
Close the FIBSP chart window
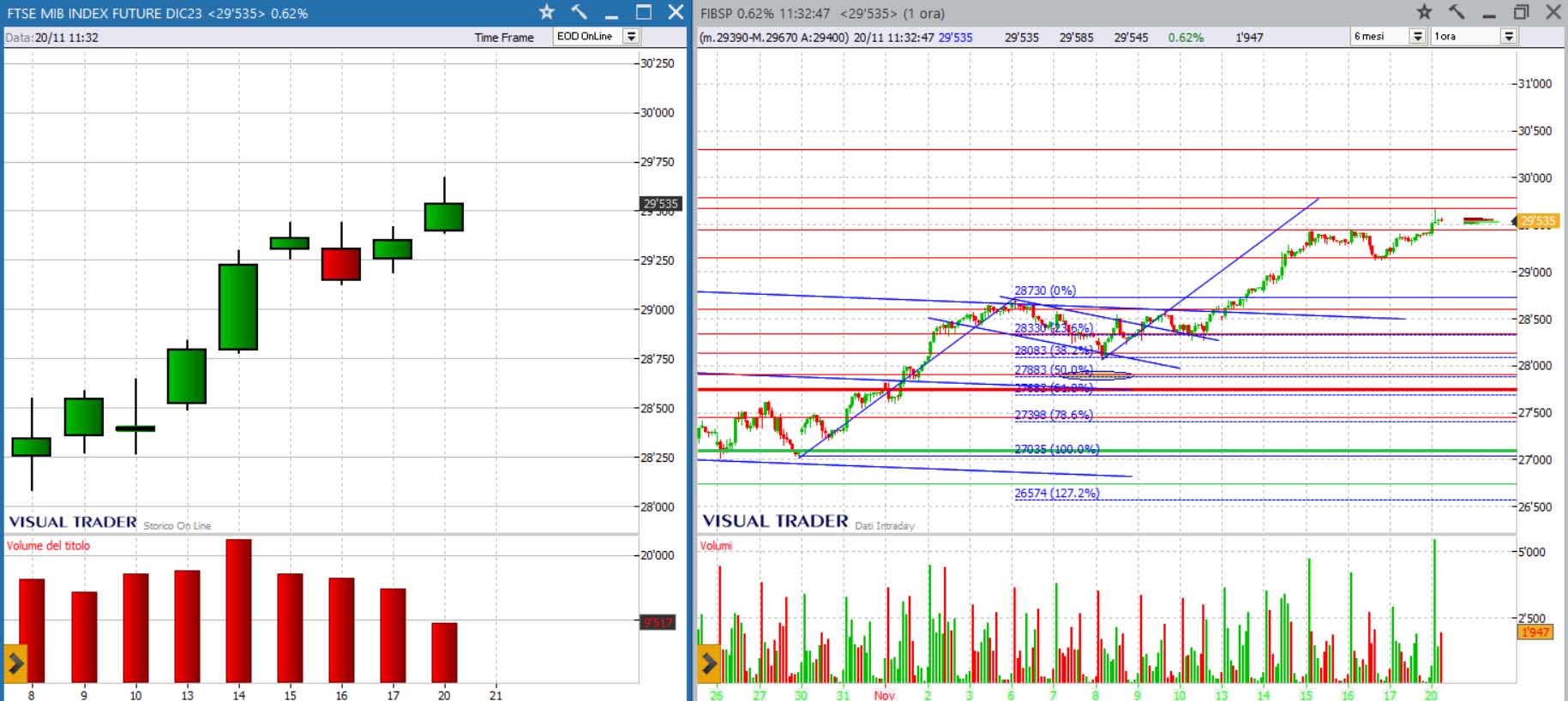coord(1553,12)
